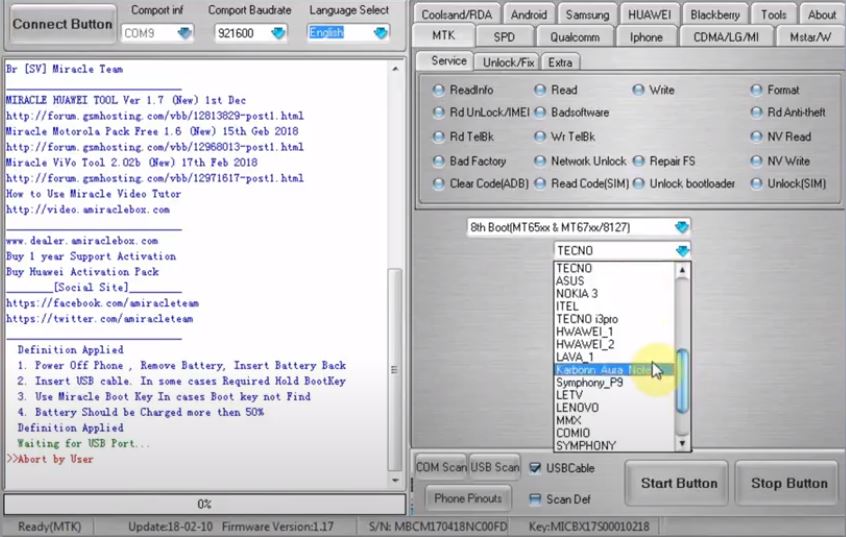Open the Phone Pinouts button

(x=468, y=498)
